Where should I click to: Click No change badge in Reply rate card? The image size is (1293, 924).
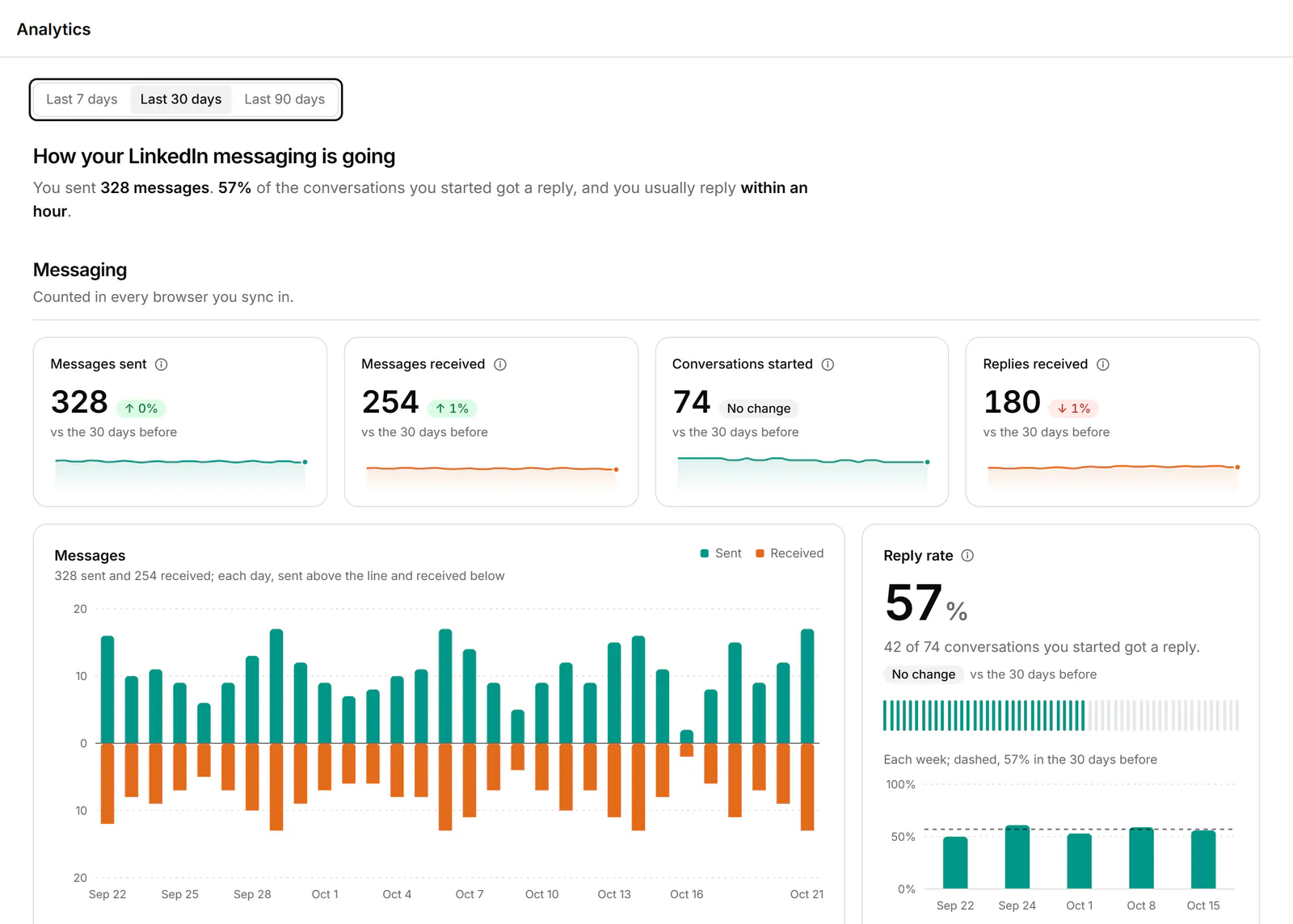coord(924,674)
